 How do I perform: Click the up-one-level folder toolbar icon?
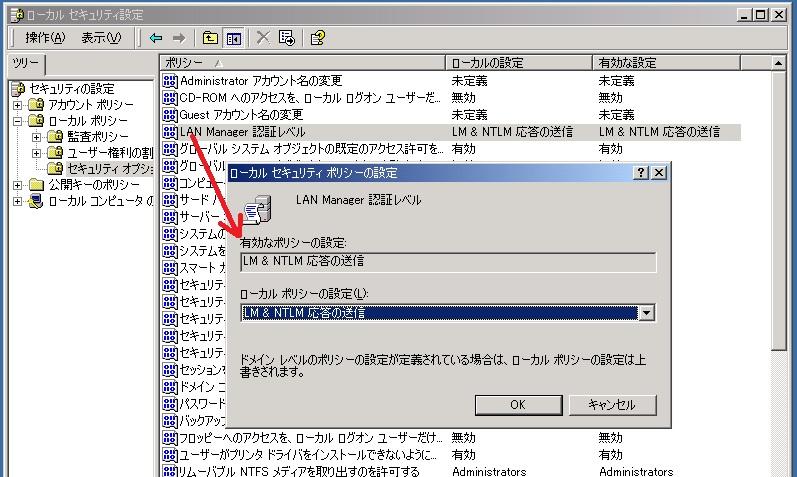(210, 38)
